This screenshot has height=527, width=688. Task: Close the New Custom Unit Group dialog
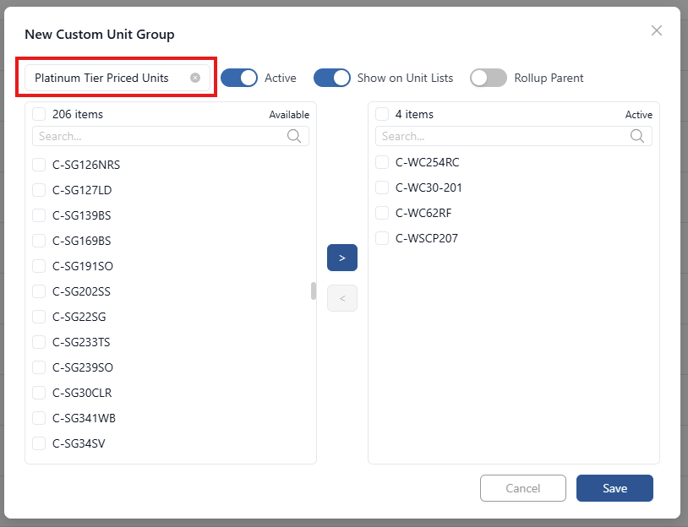coord(656,30)
